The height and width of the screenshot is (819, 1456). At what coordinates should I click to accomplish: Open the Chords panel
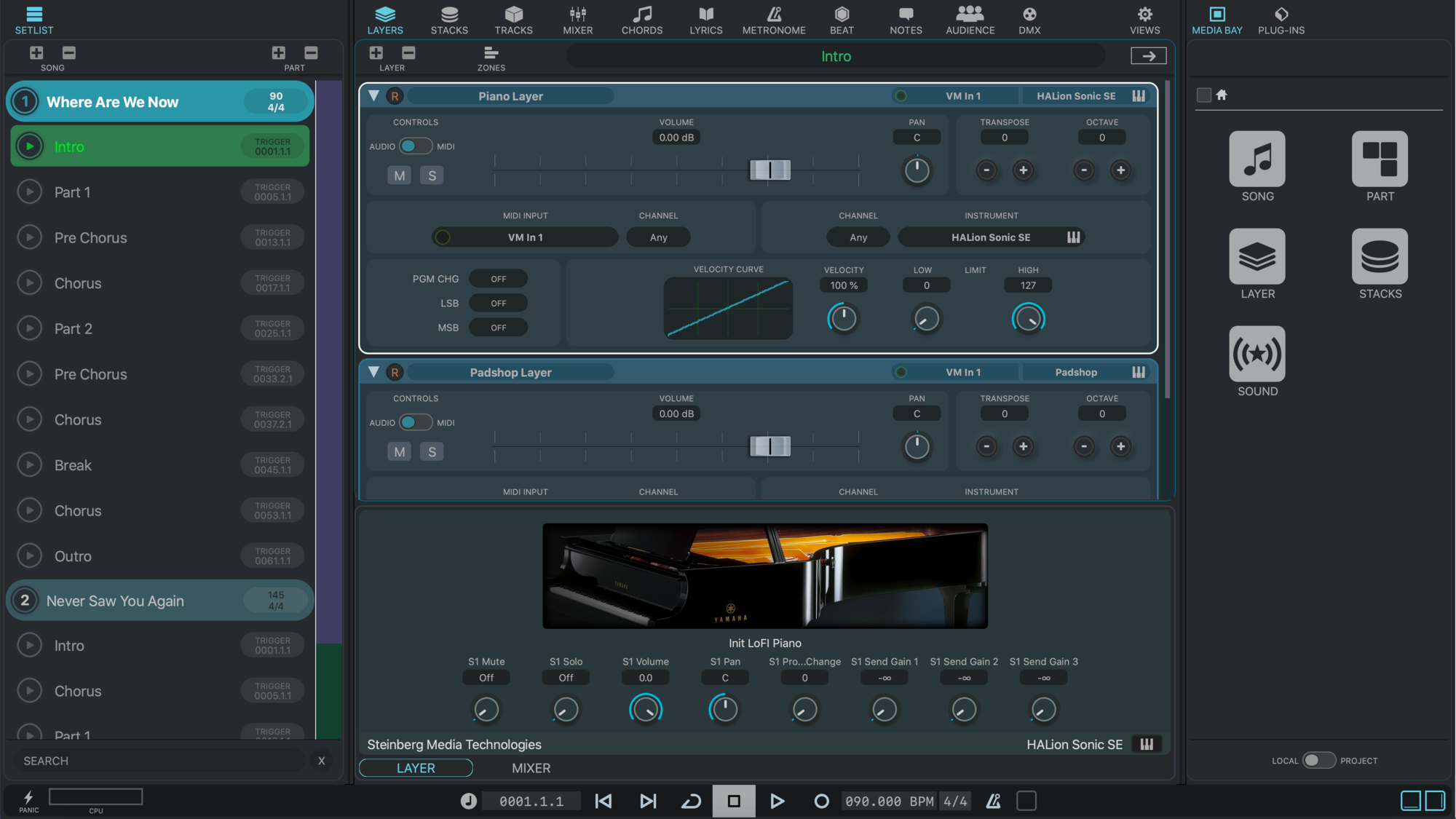(x=639, y=18)
